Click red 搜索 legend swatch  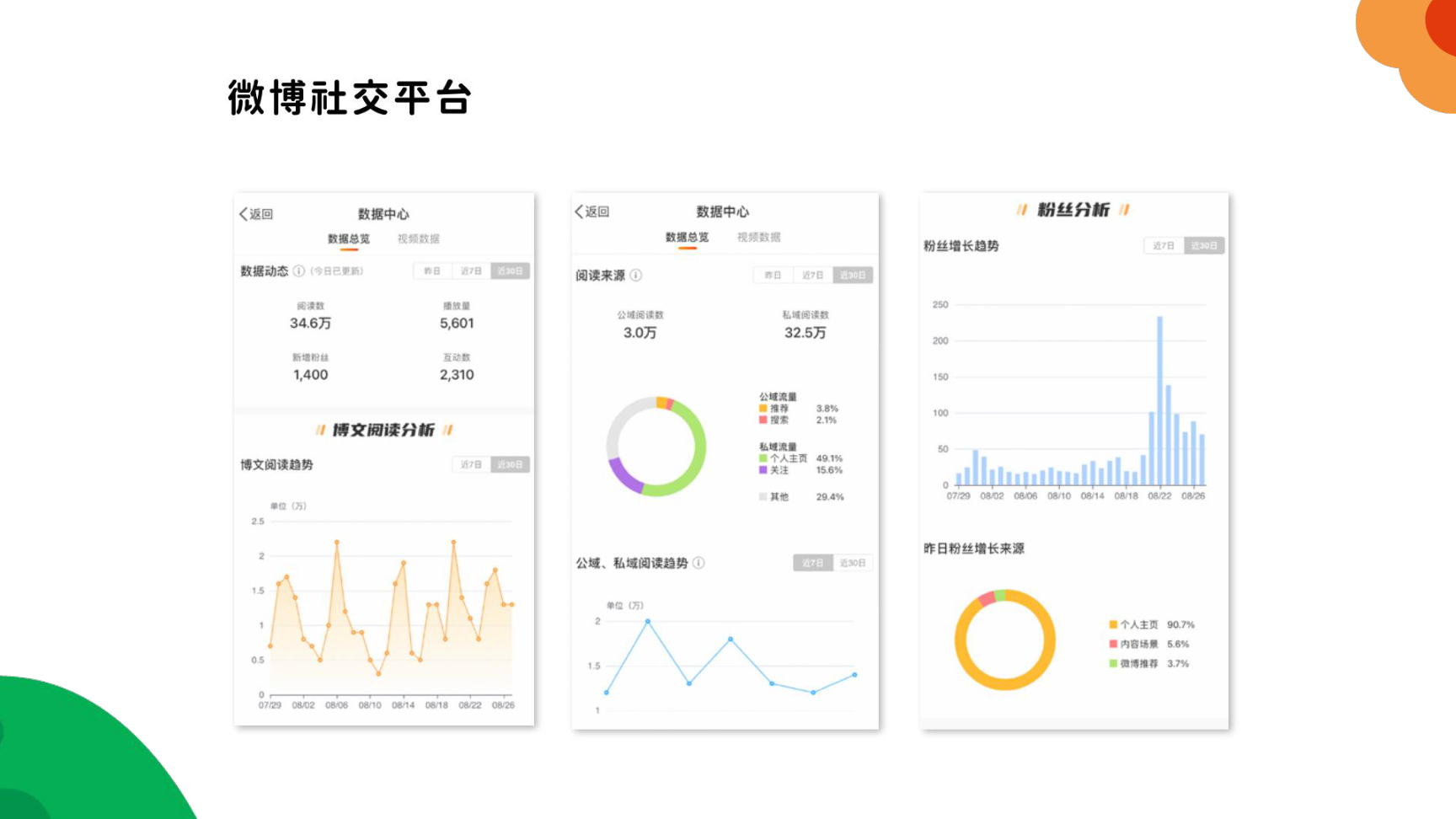point(763,420)
